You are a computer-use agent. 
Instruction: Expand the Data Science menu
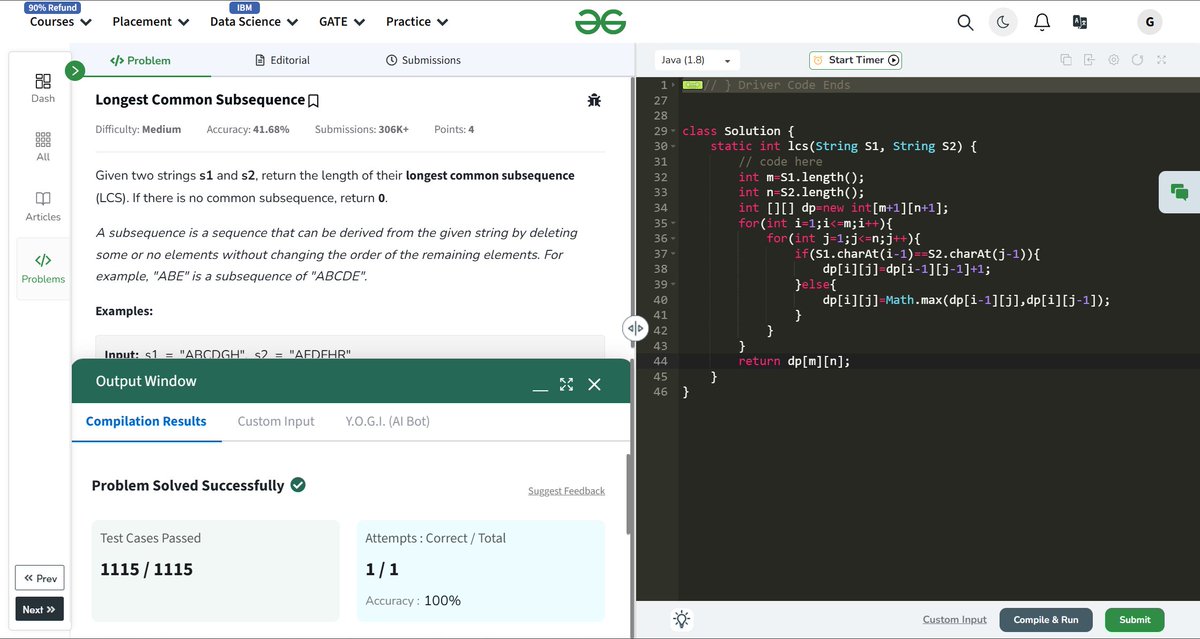(x=254, y=21)
